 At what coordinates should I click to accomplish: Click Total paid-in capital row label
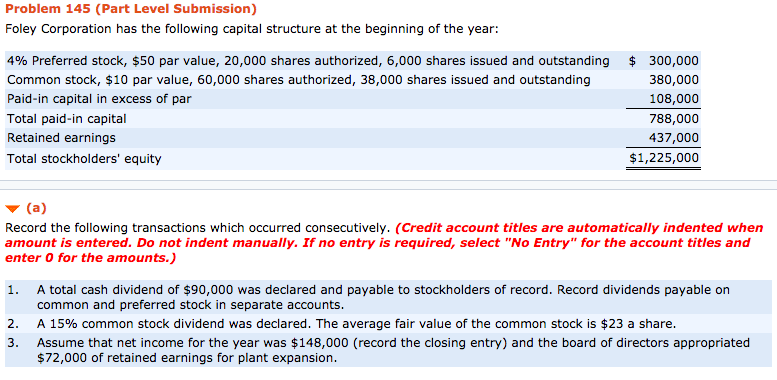tap(66, 118)
